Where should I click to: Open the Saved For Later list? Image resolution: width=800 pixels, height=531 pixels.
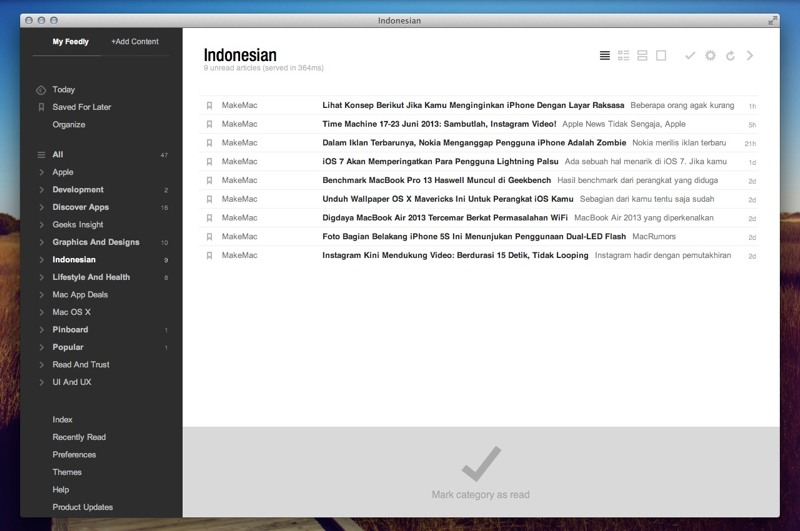pyautogui.click(x=82, y=107)
